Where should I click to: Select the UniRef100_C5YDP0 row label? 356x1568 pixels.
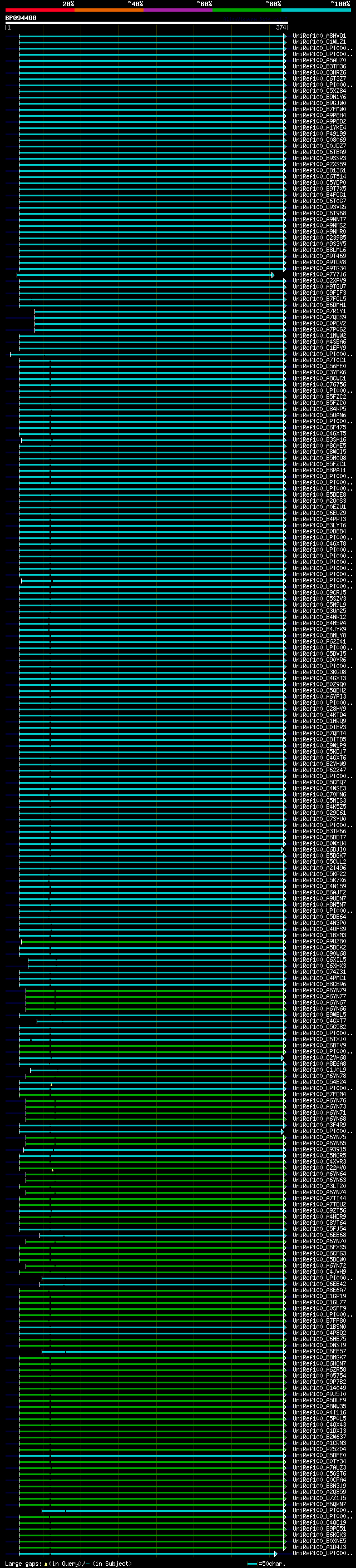(319, 182)
